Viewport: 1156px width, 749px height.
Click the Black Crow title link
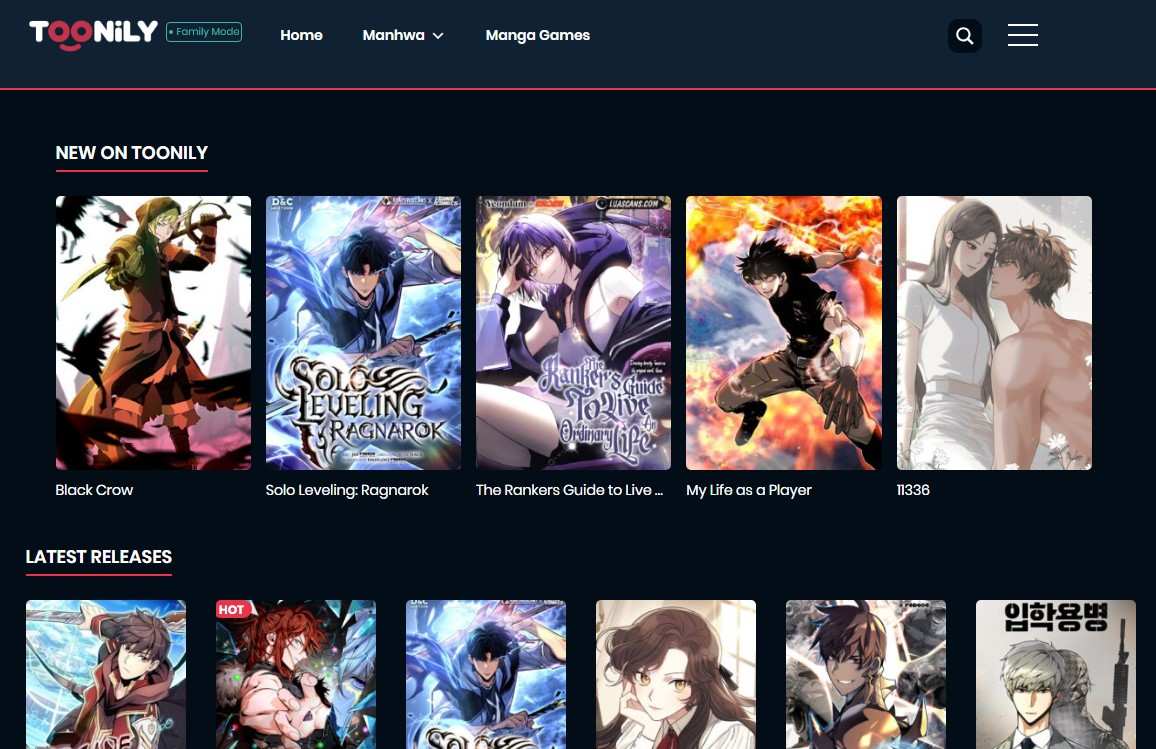pos(94,490)
